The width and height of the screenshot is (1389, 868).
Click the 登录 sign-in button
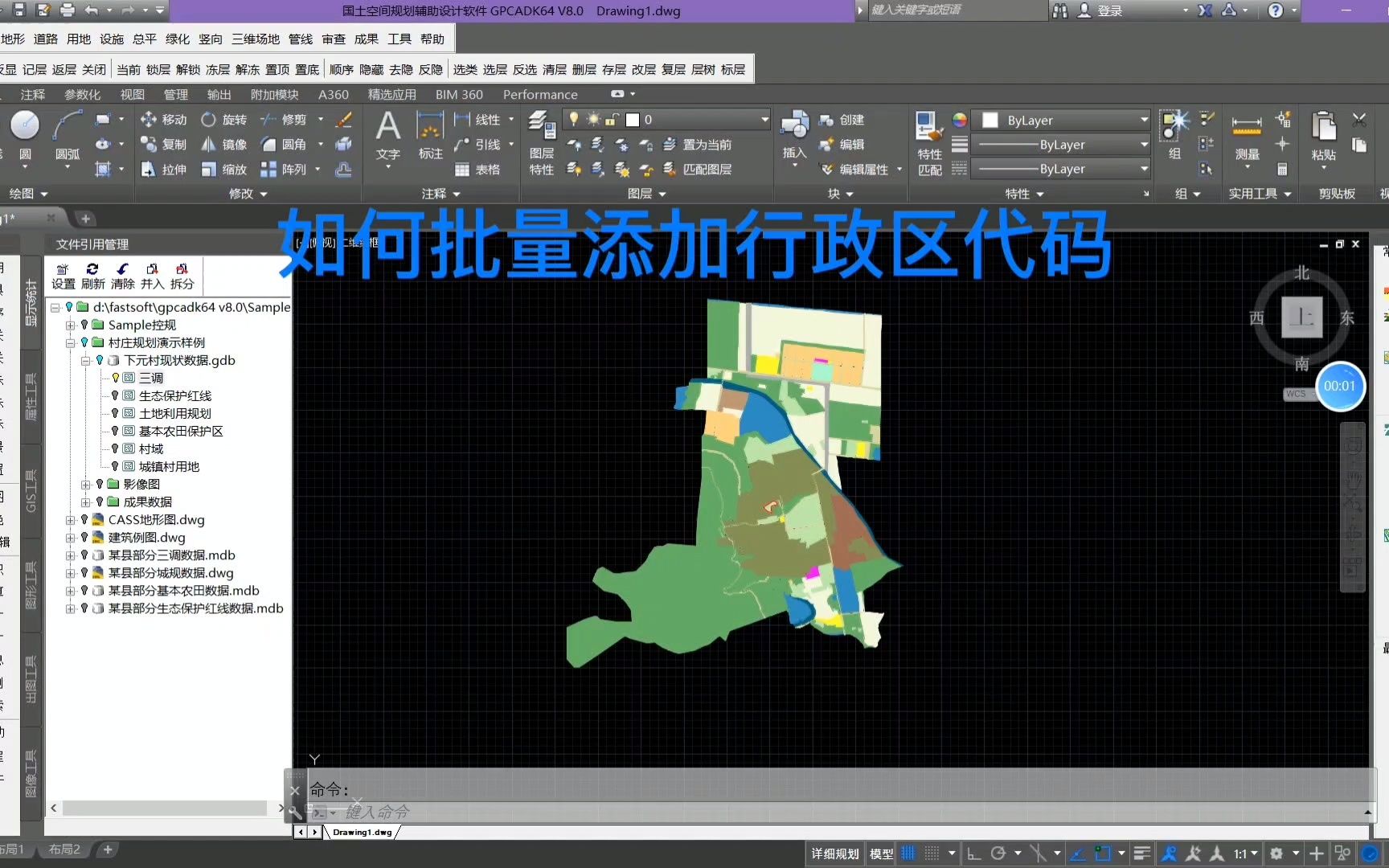(x=1100, y=10)
